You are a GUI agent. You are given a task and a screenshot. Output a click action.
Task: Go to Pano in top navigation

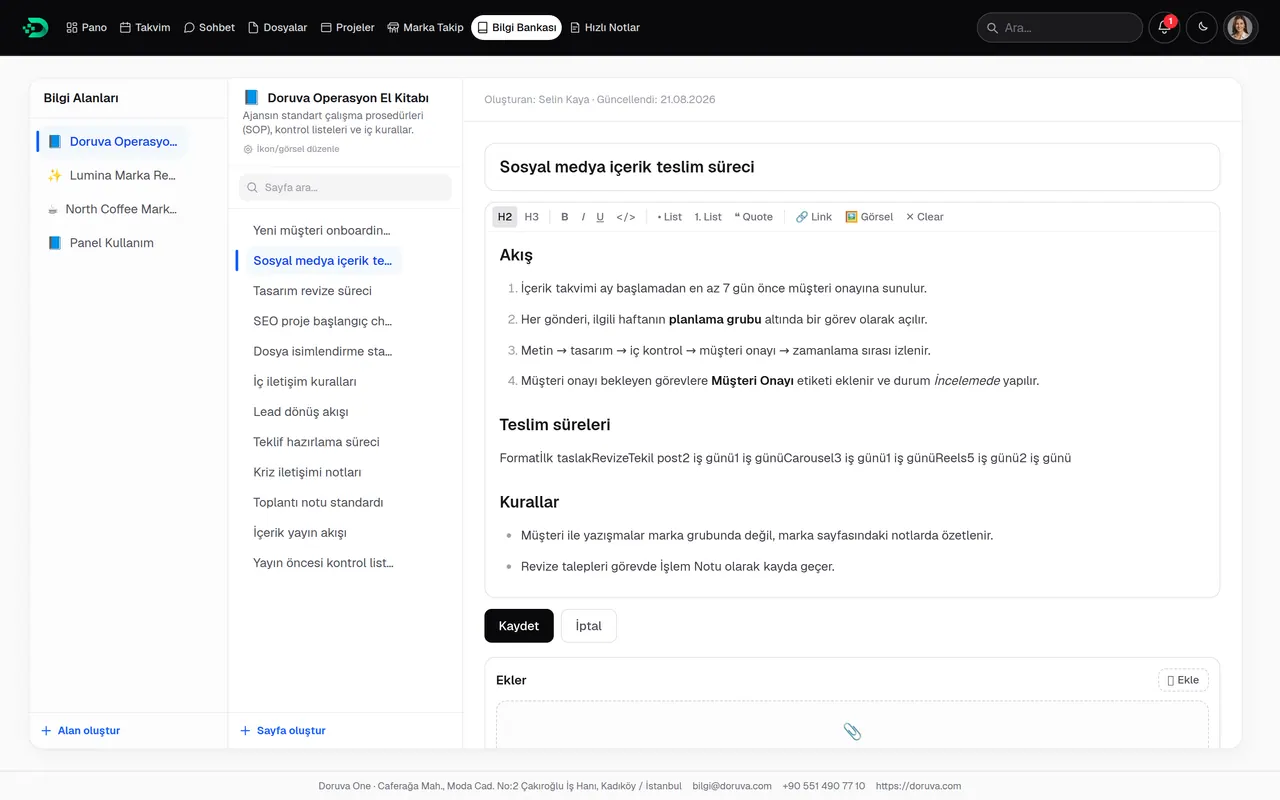[x=86, y=28]
